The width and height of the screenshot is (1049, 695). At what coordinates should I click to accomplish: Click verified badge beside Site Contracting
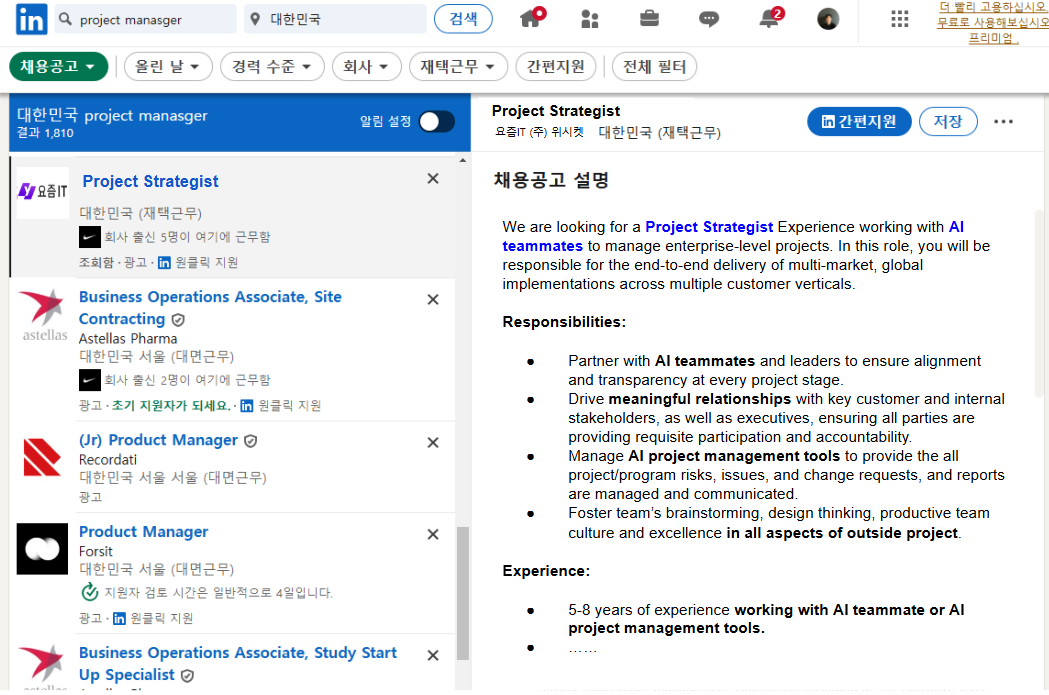(x=178, y=320)
